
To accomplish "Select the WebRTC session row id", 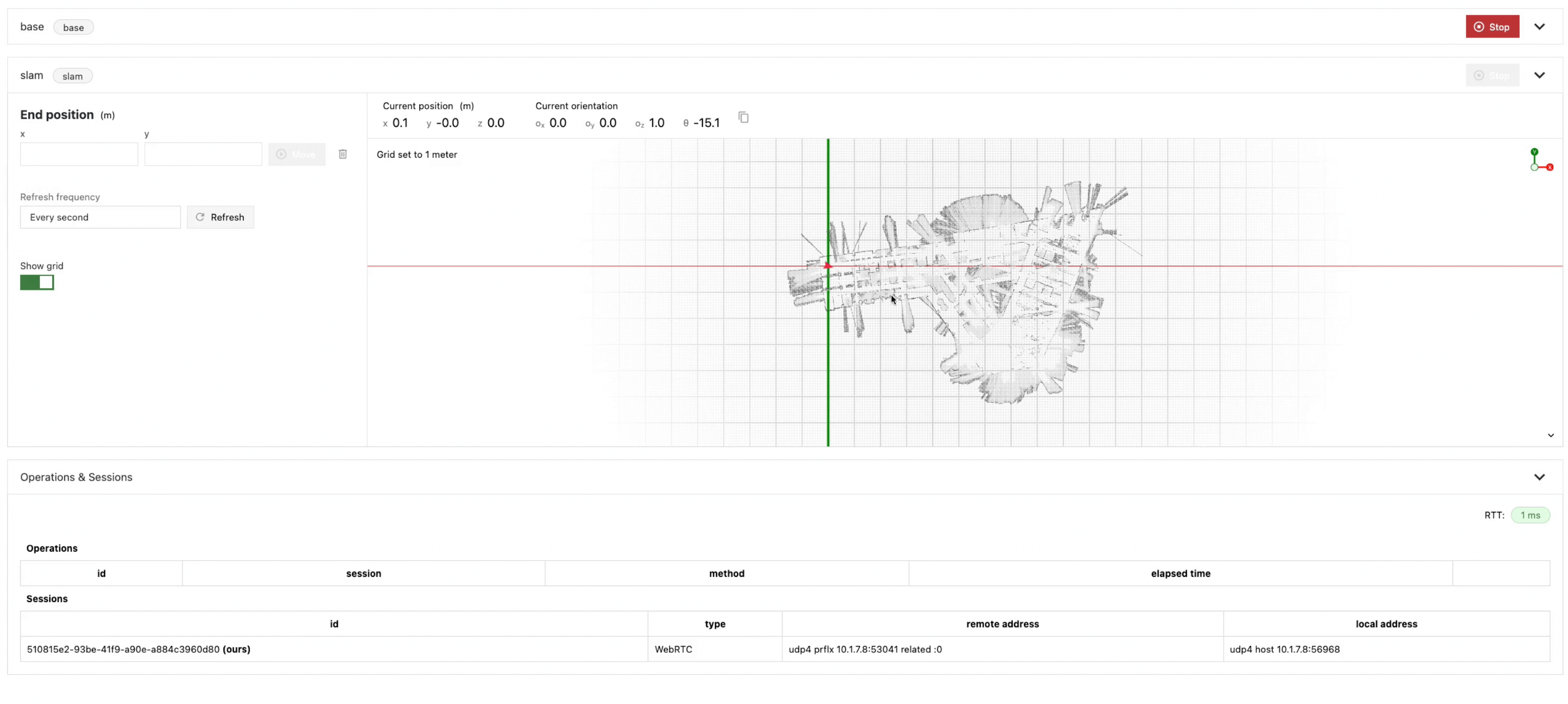I will [x=123, y=649].
